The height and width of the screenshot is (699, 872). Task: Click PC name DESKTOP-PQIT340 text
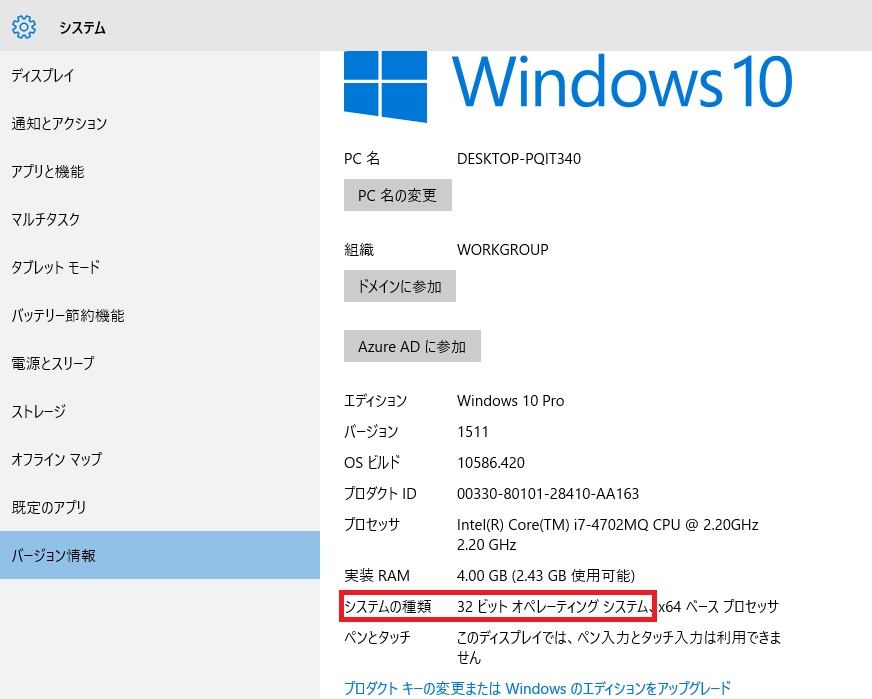pyautogui.click(x=519, y=158)
